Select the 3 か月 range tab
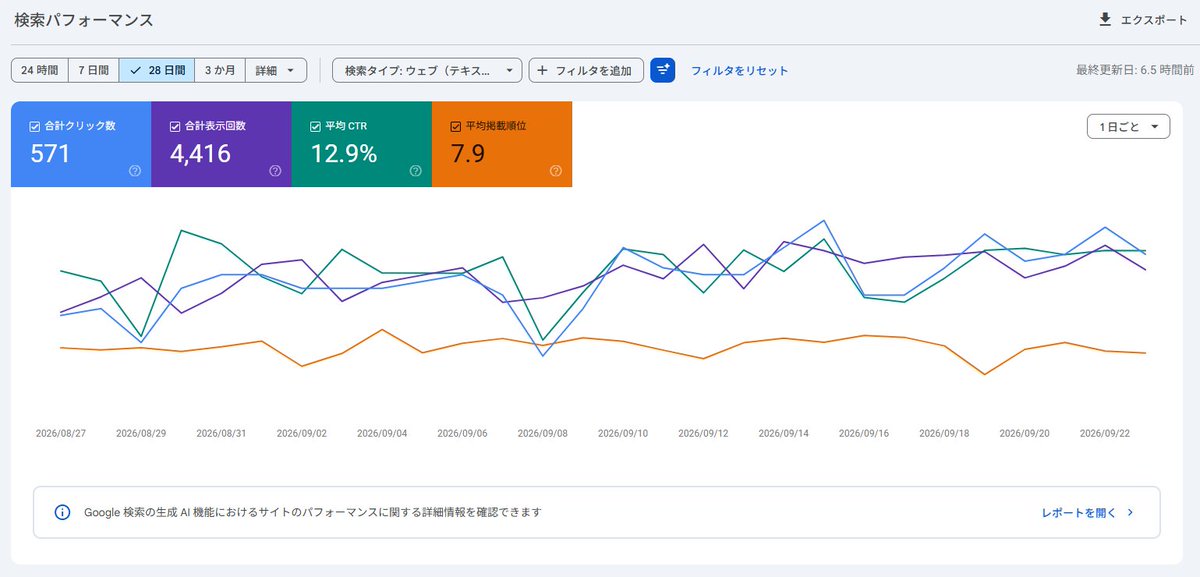Screen dimensions: 1200x577 [x=219, y=70]
